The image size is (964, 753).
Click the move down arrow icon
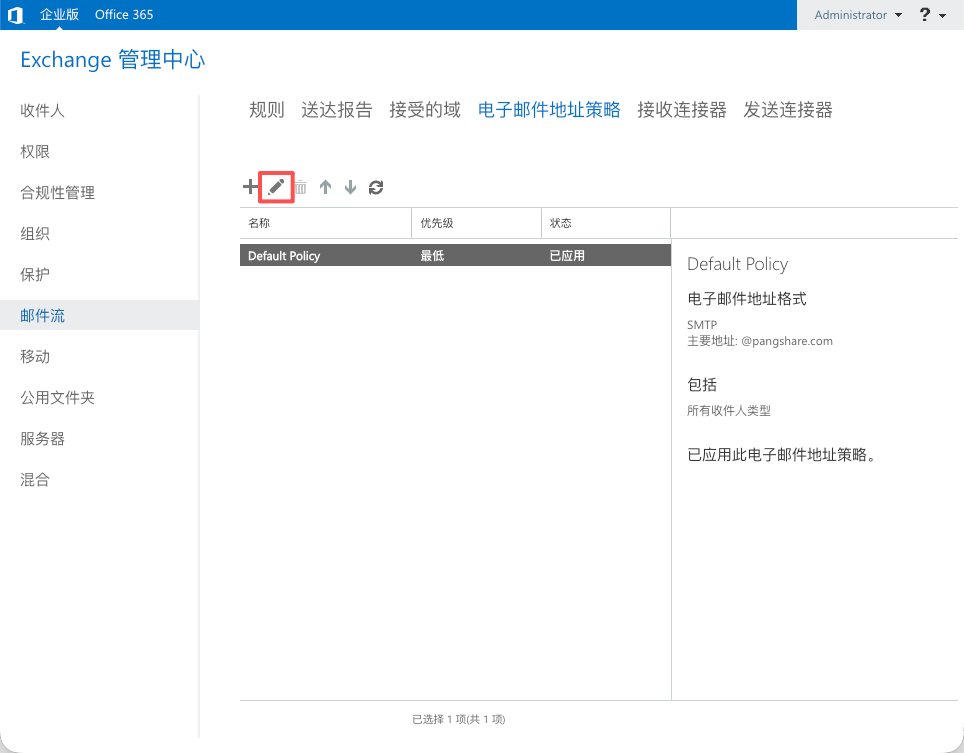coord(350,187)
